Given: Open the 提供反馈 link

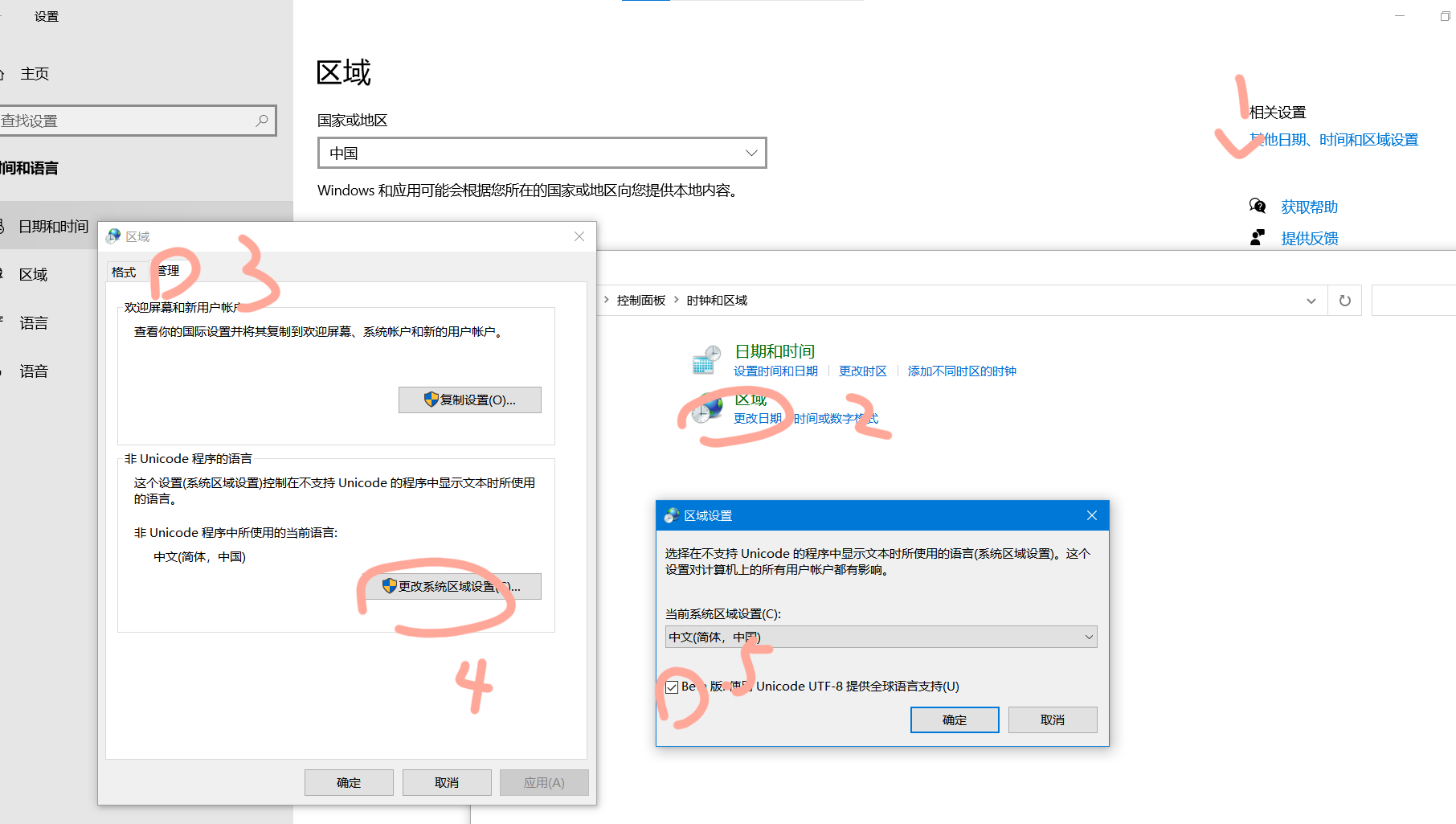Looking at the screenshot, I should [x=1309, y=238].
